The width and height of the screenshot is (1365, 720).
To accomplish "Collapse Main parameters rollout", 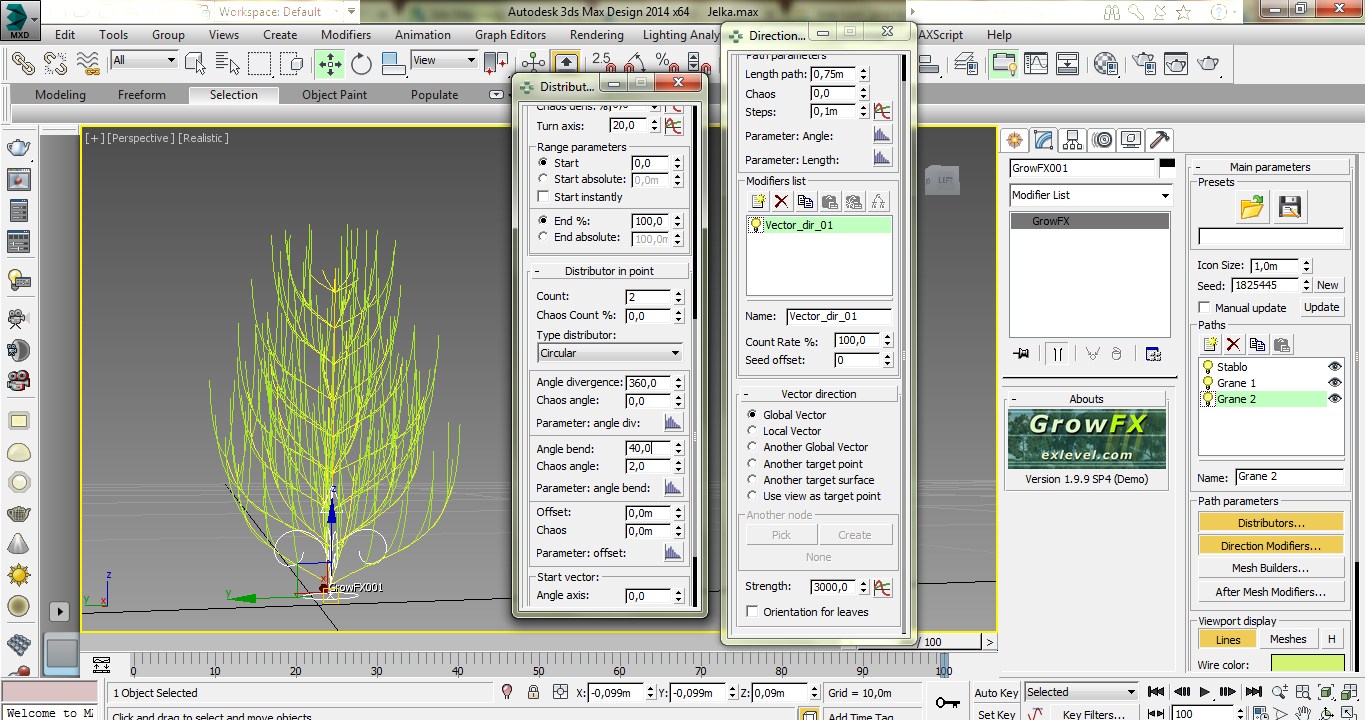I will [1269, 167].
